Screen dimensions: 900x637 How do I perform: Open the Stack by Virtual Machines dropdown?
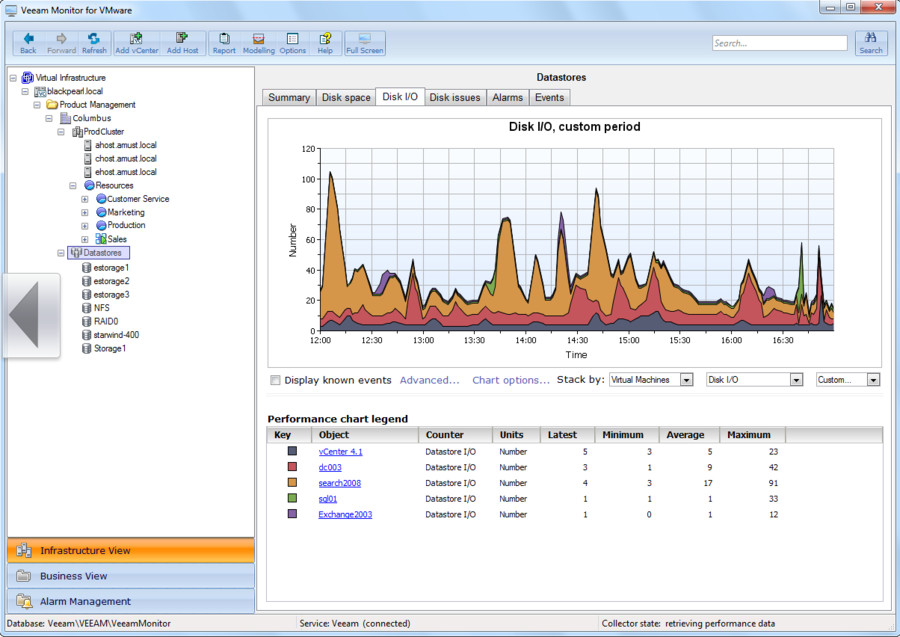tap(686, 380)
